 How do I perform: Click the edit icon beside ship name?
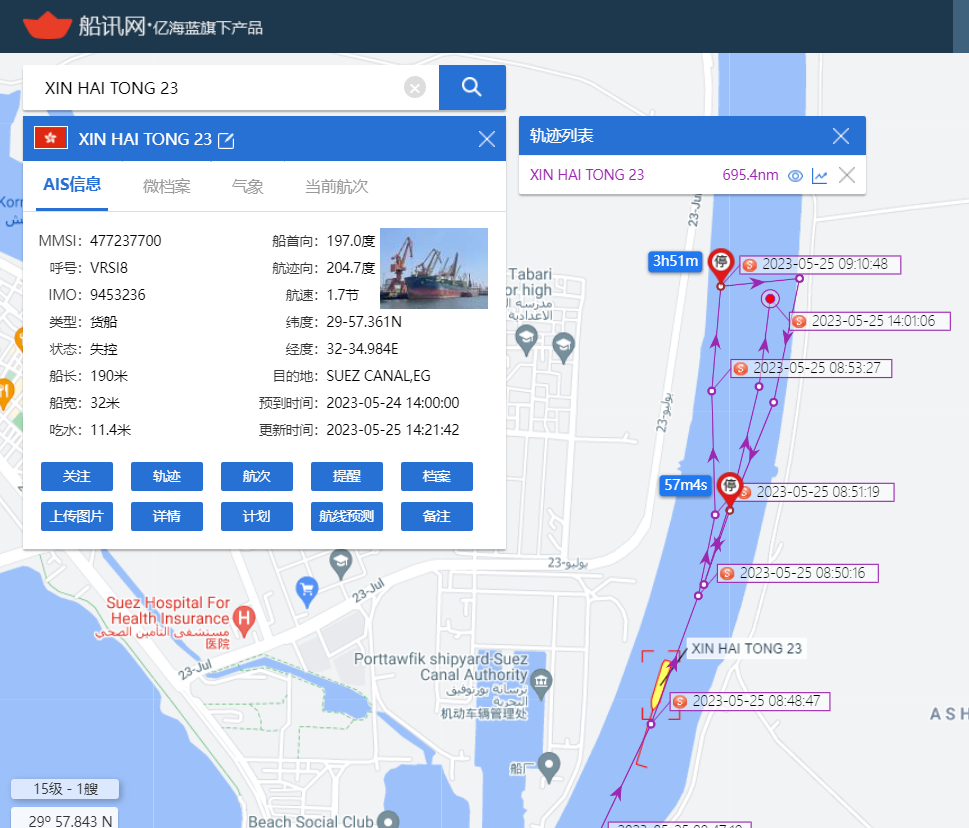click(227, 140)
